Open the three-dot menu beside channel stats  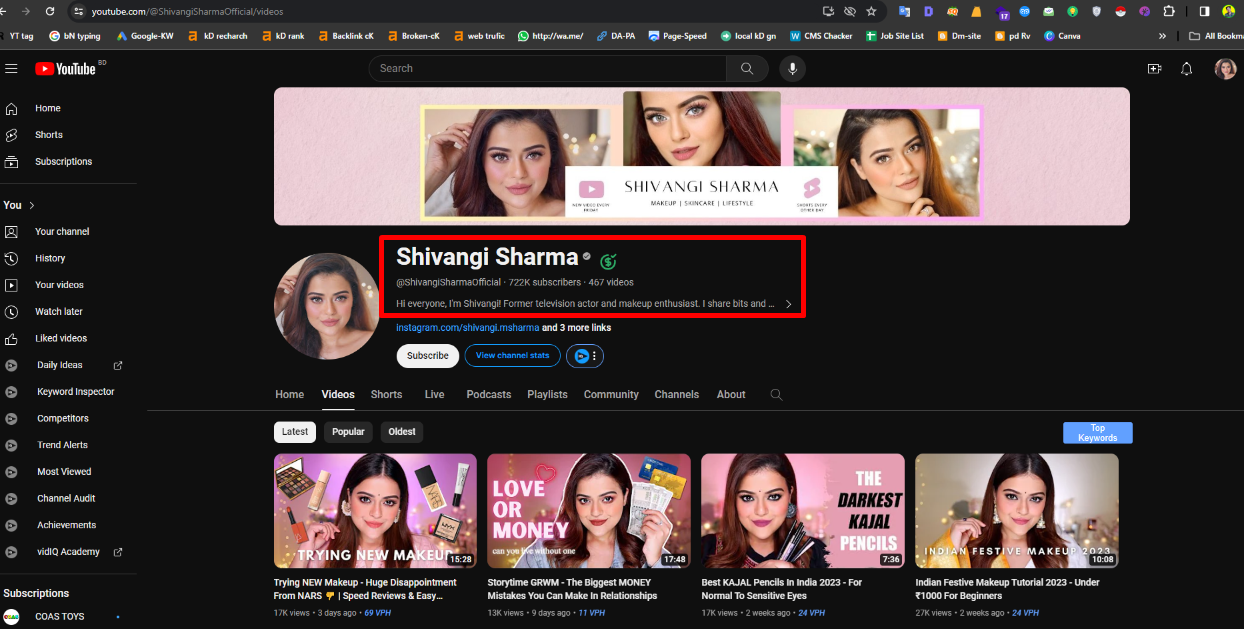pos(595,356)
